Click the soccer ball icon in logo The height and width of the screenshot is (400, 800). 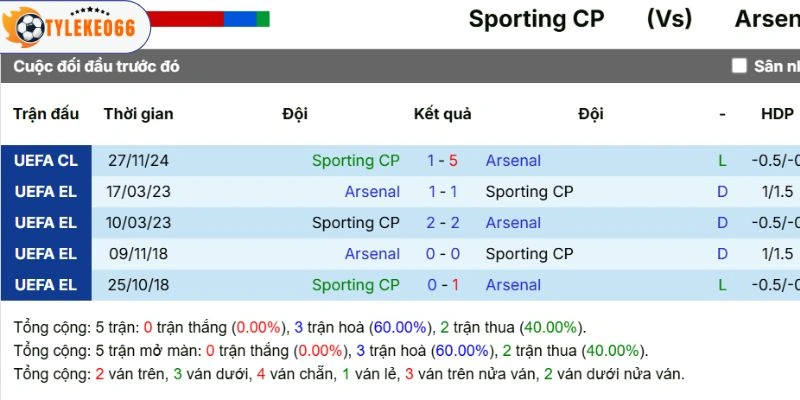[x=31, y=26]
